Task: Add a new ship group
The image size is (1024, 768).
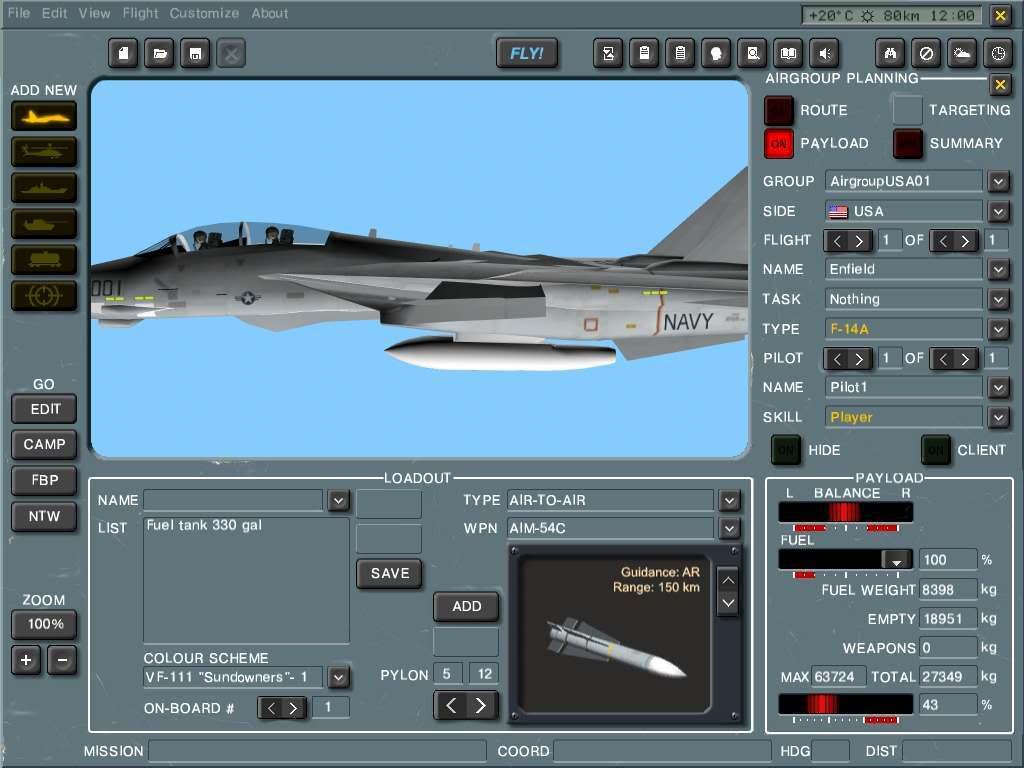Action: pos(43,186)
